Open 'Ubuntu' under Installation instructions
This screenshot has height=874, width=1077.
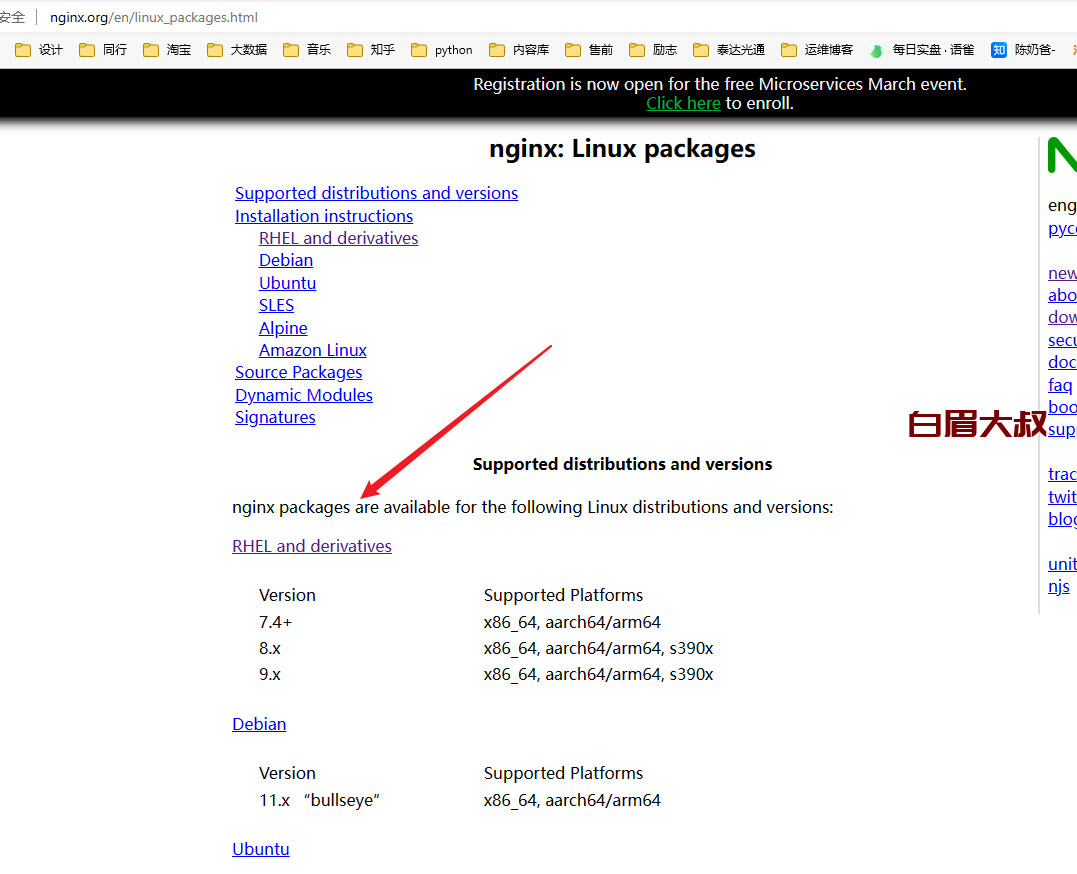click(x=287, y=283)
